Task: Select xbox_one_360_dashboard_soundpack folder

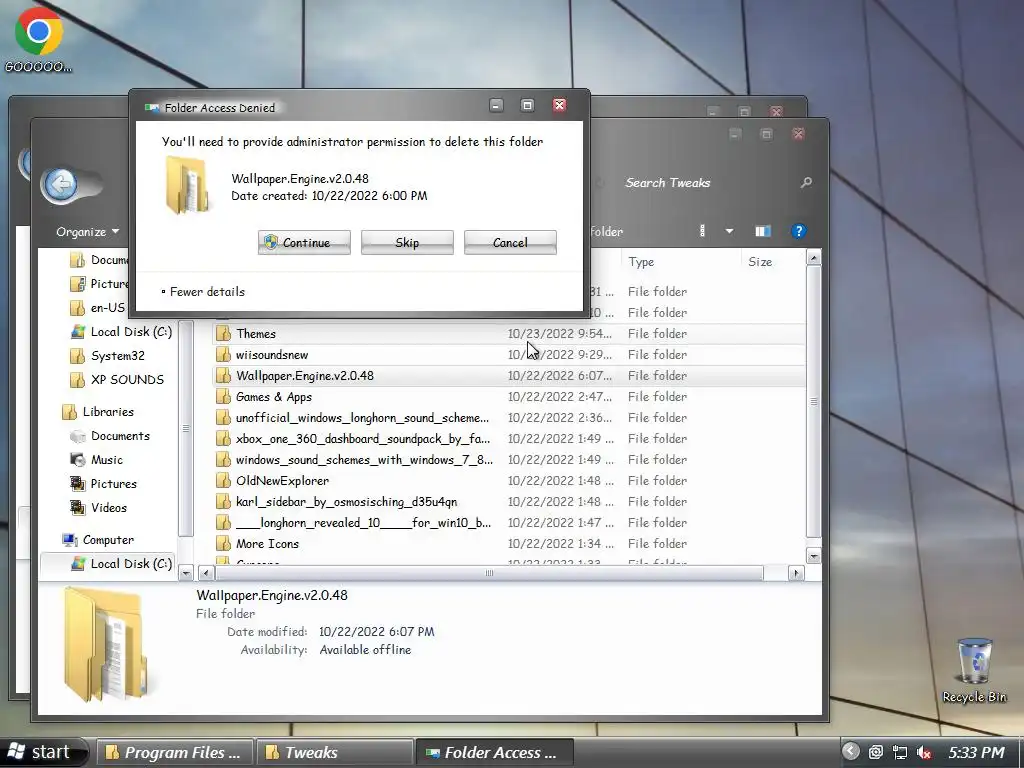Action: coord(509,438)
